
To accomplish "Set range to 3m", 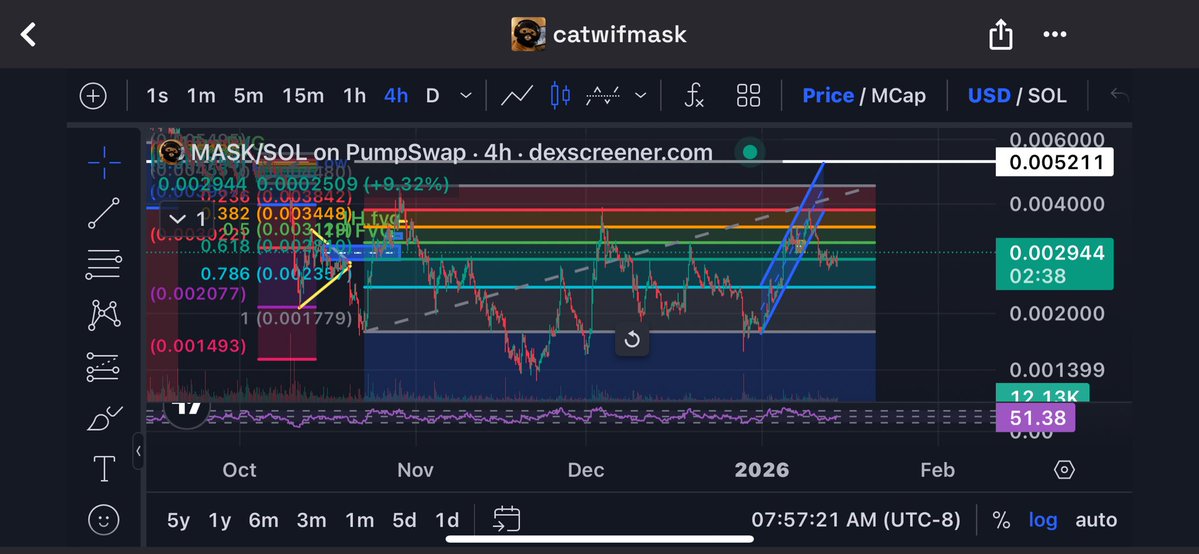I will coord(311,521).
